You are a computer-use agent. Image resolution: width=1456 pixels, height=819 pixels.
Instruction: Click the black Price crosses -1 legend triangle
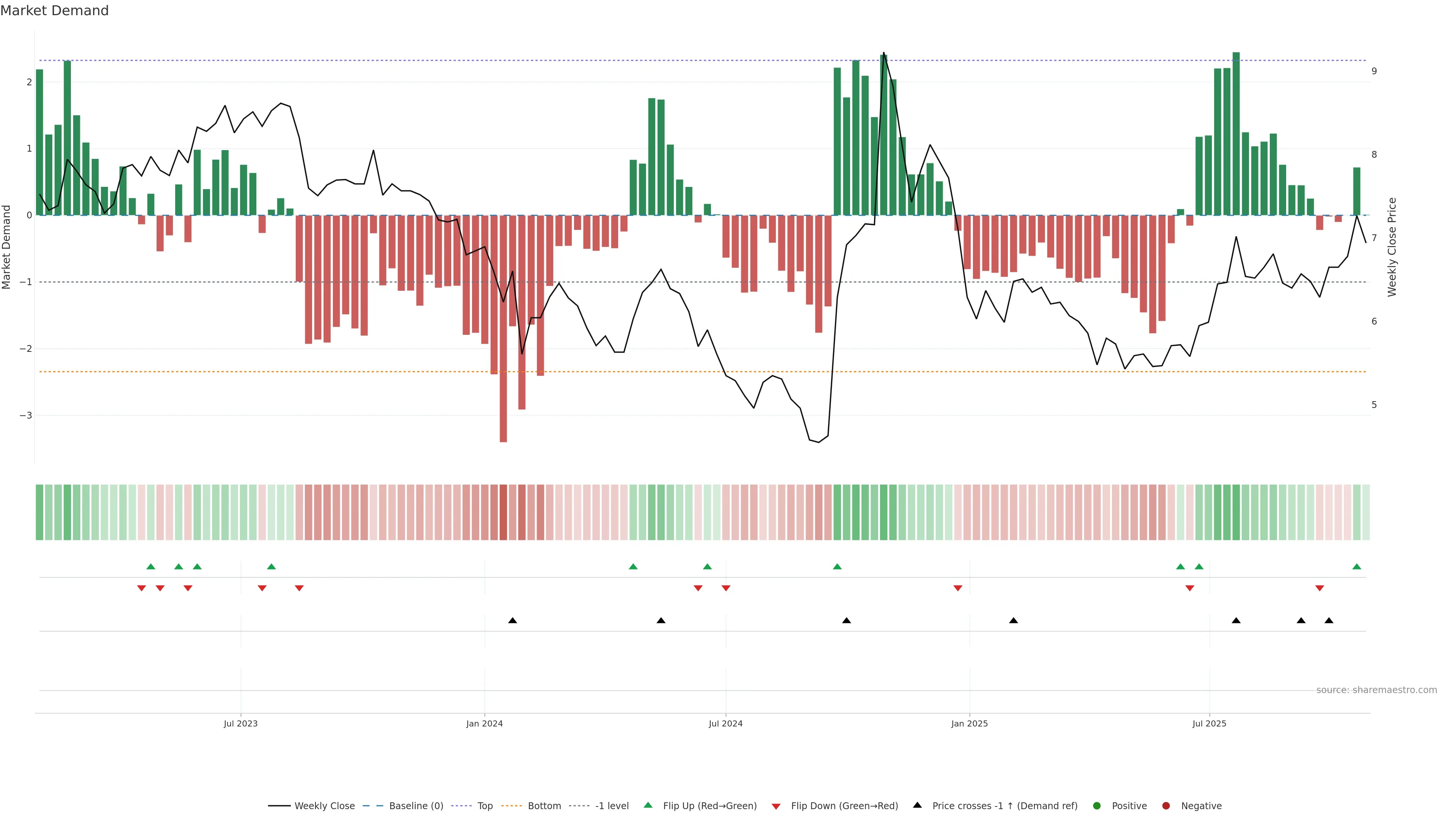[x=917, y=805]
